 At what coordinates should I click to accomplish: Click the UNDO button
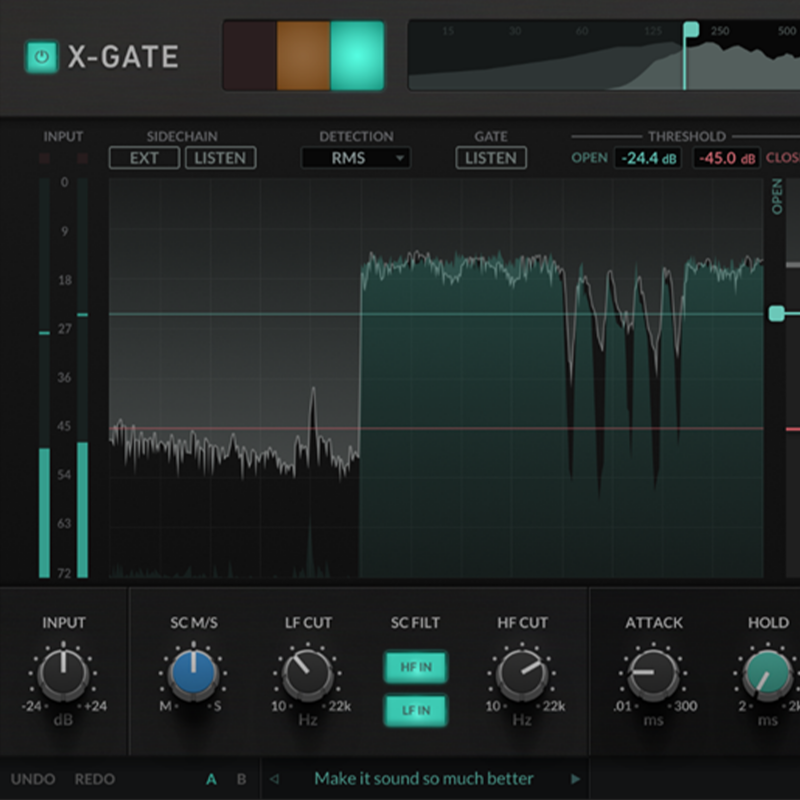(34, 778)
